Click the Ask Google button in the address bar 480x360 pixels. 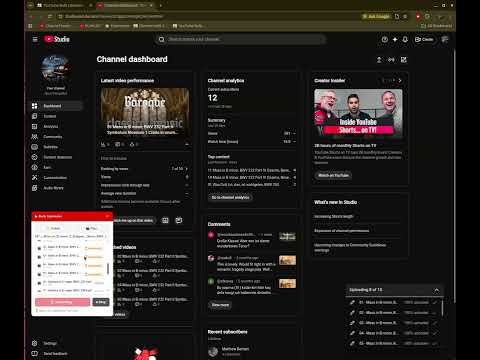point(376,16)
